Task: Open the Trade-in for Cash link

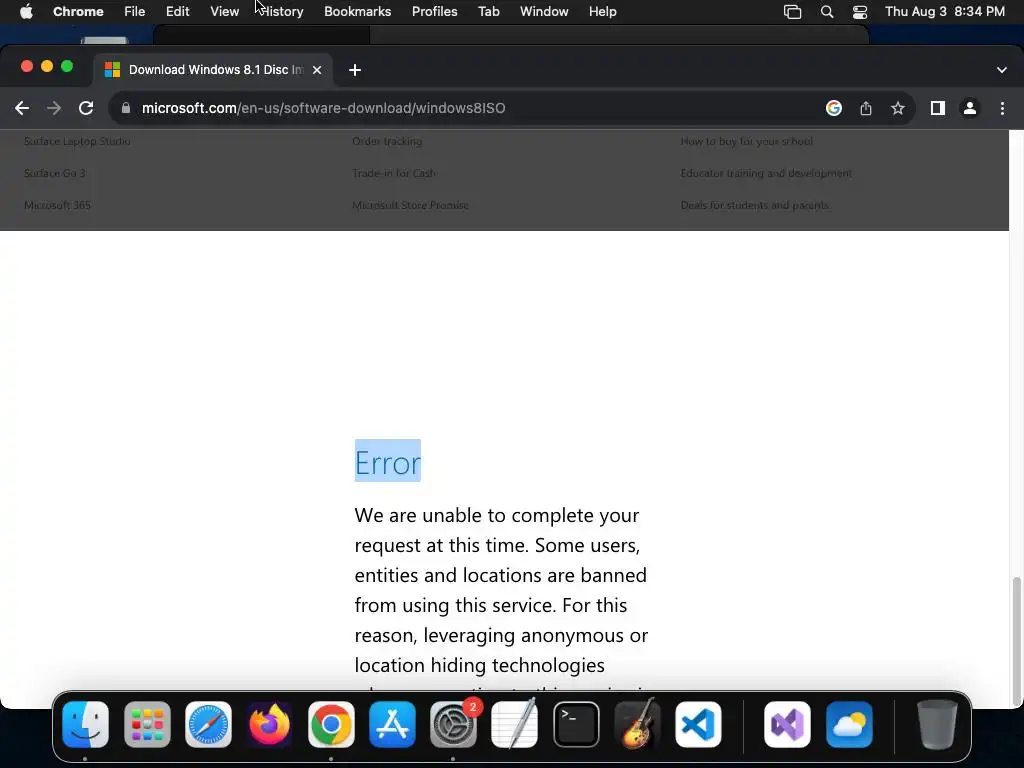Action: click(394, 173)
